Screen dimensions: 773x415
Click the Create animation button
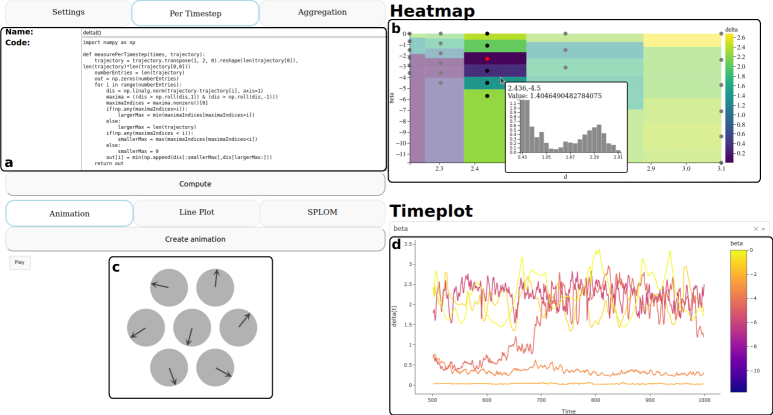pos(195,239)
